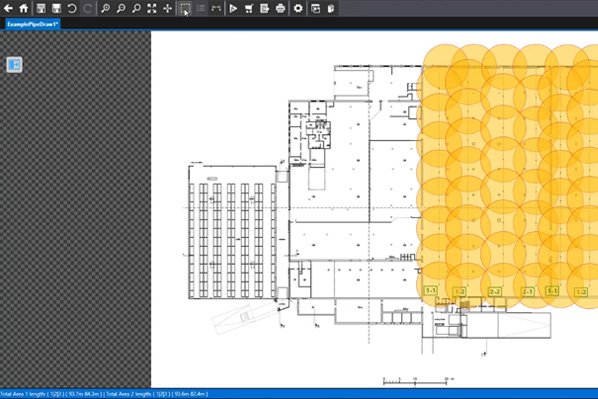Open settings with the gear icon

298,8
